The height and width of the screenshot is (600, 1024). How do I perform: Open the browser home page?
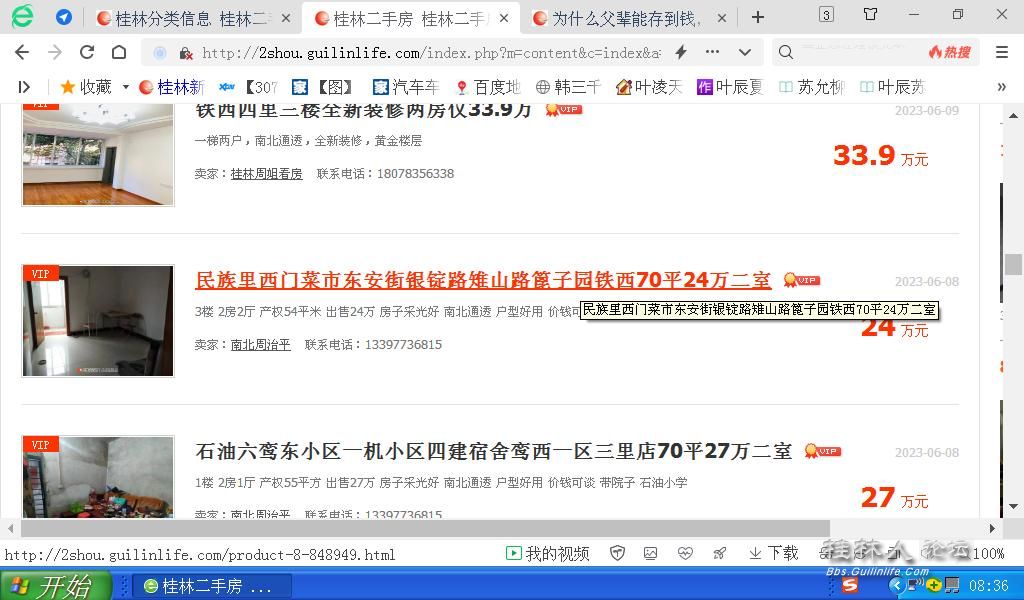(x=119, y=52)
